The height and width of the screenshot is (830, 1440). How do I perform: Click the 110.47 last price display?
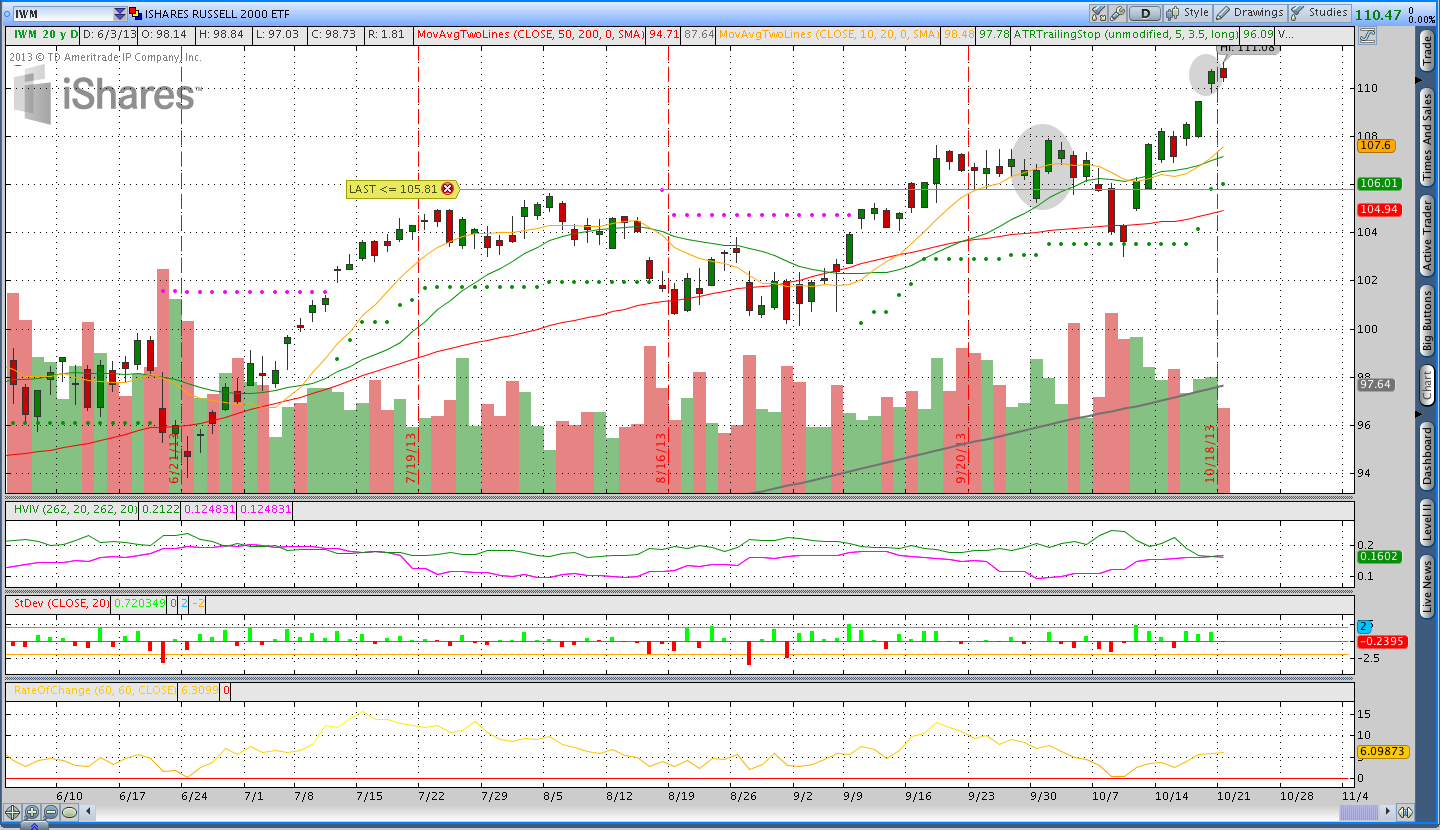[x=1380, y=14]
